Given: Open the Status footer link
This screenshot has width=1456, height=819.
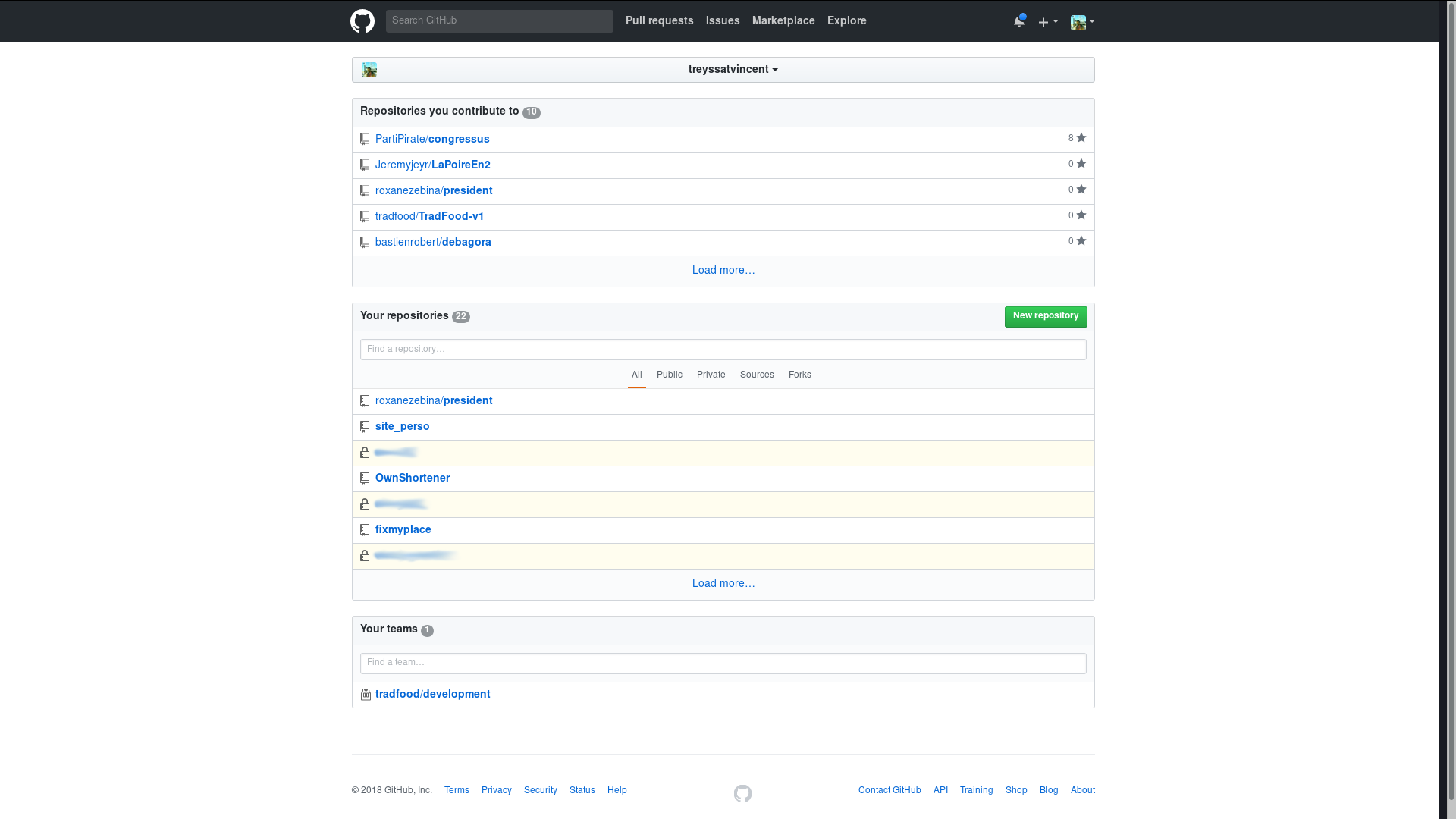Looking at the screenshot, I should click(582, 791).
